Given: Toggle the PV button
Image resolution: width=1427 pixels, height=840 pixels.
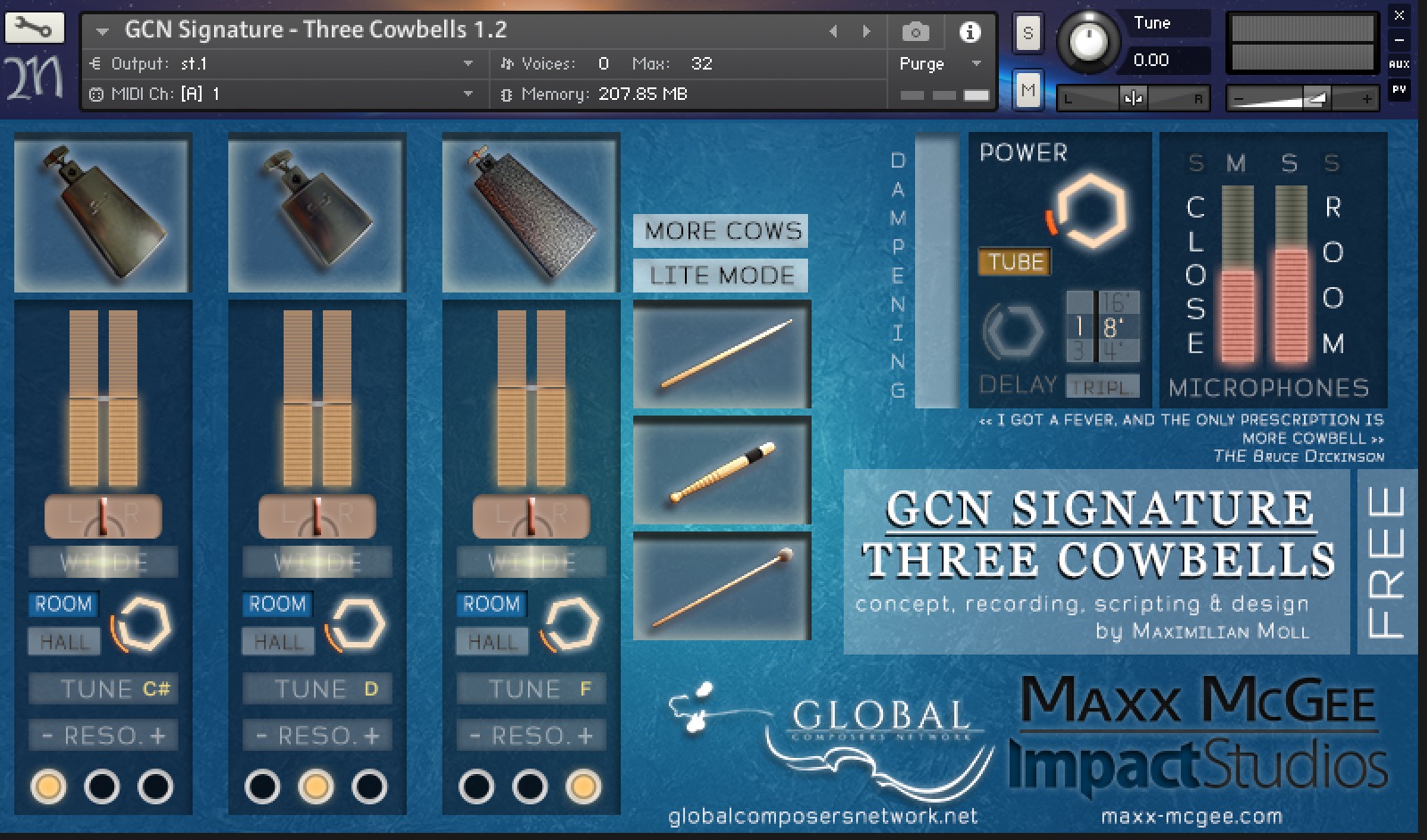Looking at the screenshot, I should 1398,89.
